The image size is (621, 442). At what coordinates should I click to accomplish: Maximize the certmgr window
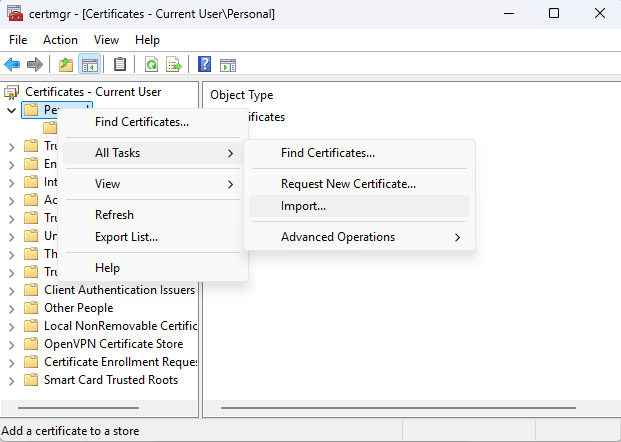pos(554,13)
